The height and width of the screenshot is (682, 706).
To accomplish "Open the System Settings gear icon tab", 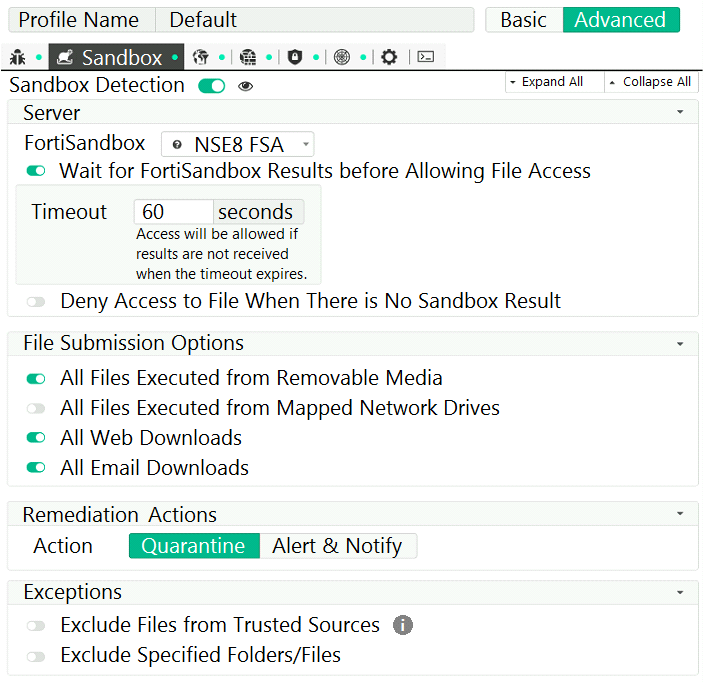I will (389, 57).
